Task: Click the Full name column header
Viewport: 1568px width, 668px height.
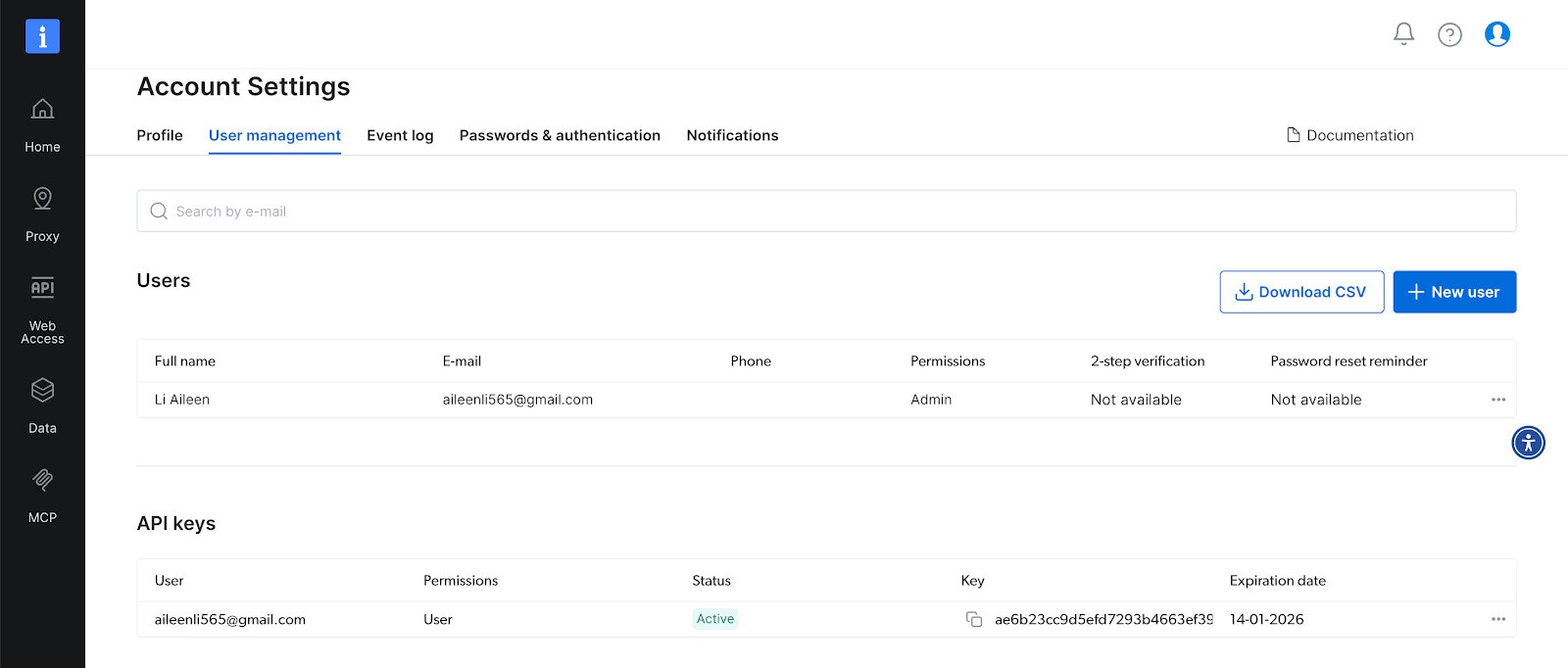Action: (x=185, y=361)
